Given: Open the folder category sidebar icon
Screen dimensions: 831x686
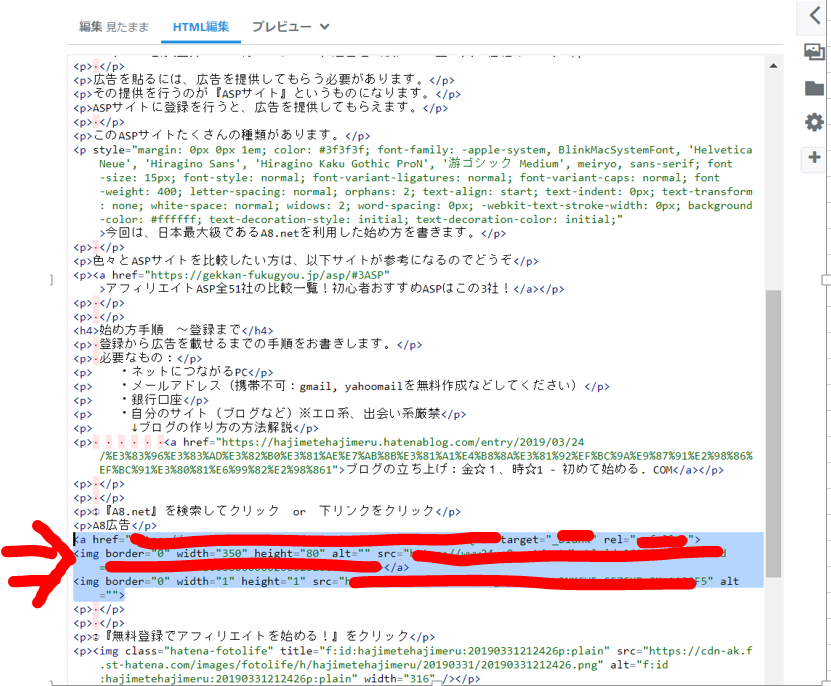Looking at the screenshot, I should click(x=814, y=88).
